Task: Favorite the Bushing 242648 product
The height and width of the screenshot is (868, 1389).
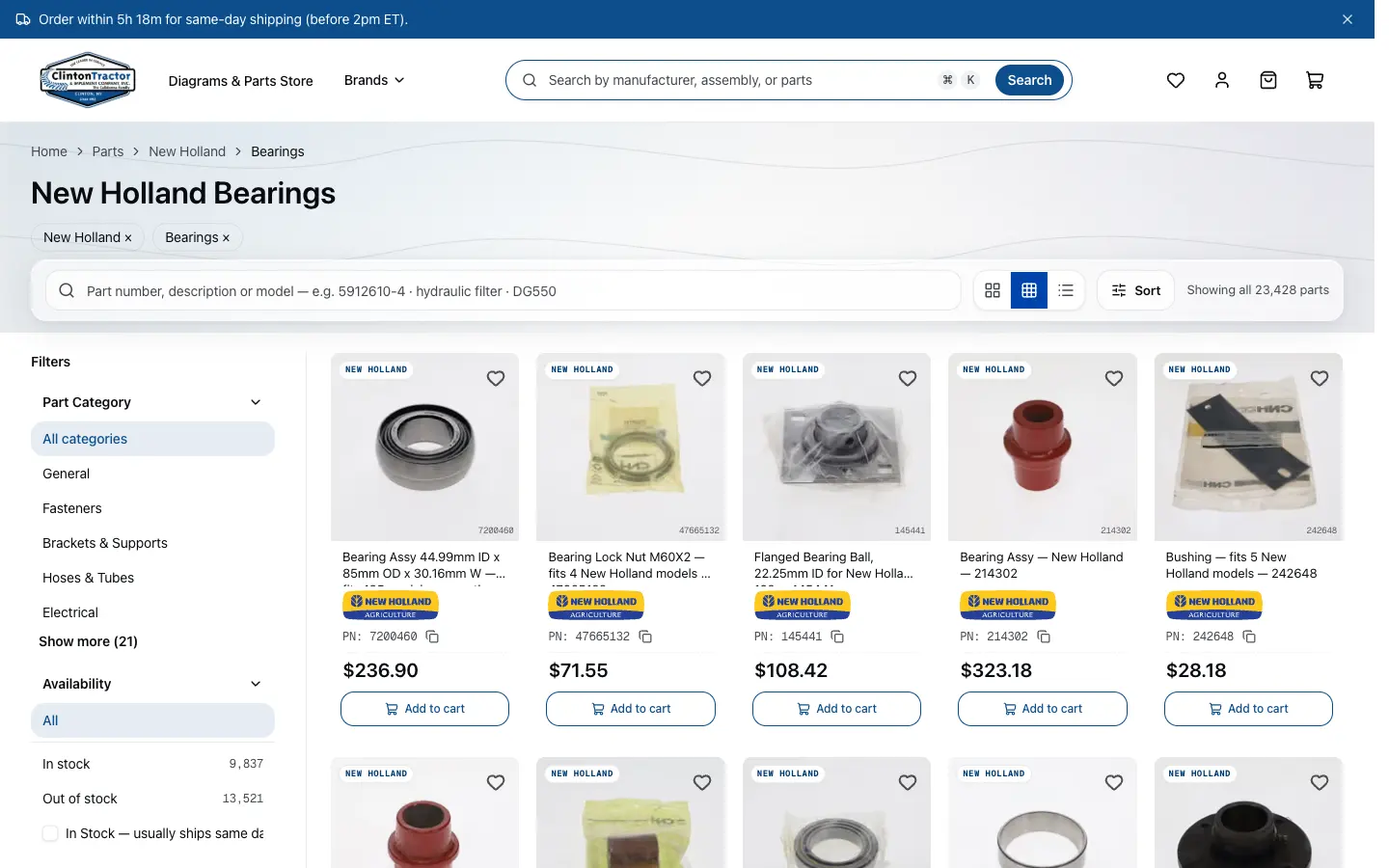Action: click(x=1320, y=378)
